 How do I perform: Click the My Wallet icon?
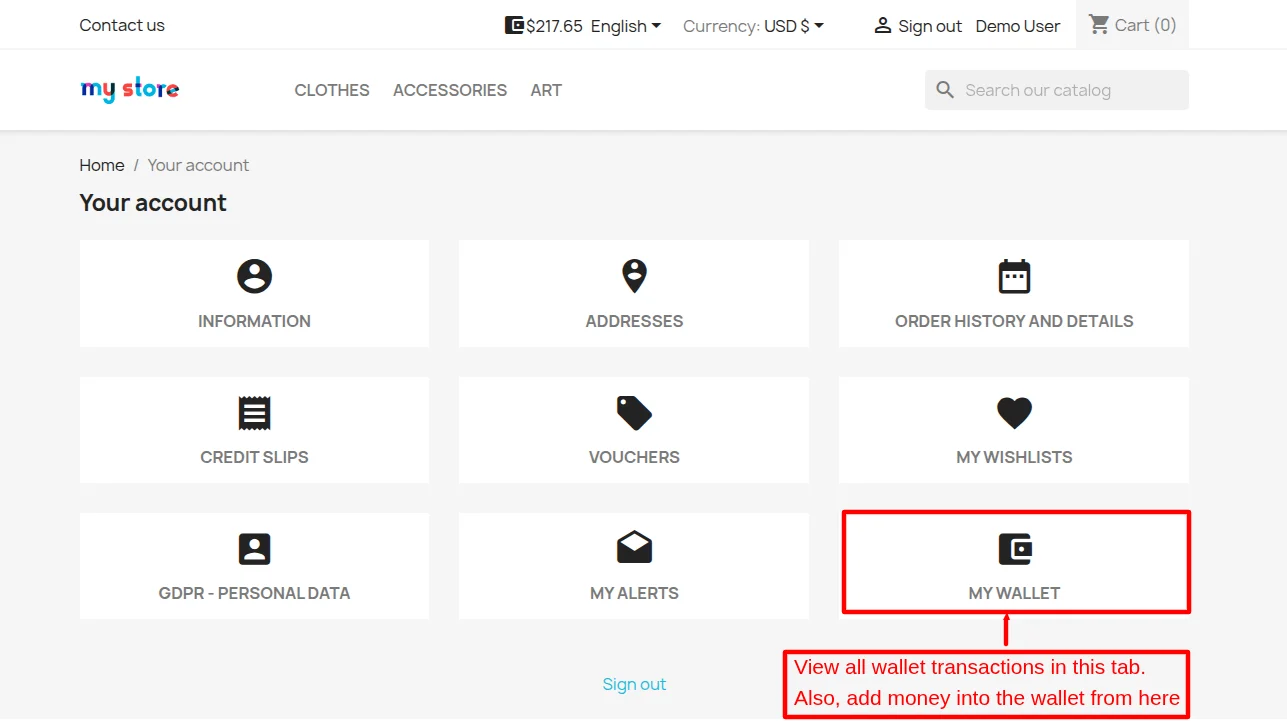1014,548
